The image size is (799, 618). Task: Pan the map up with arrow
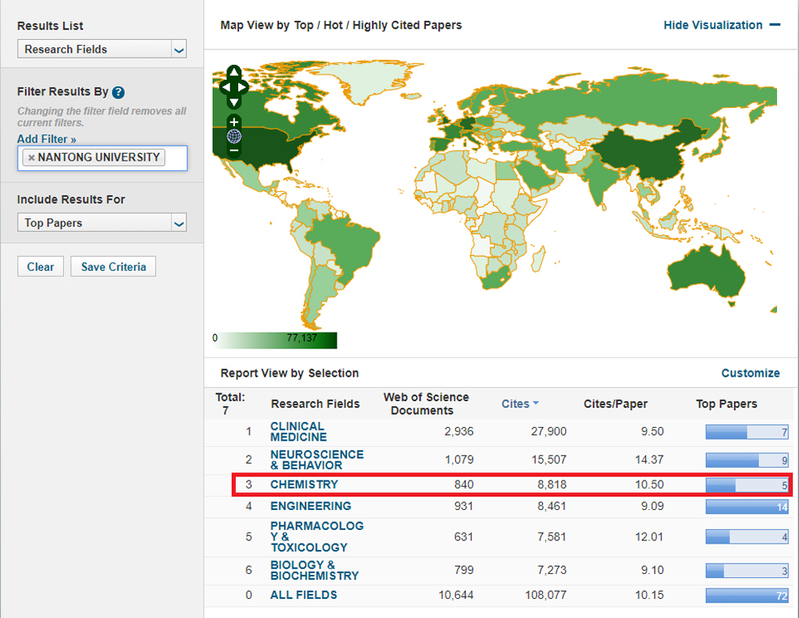[x=233, y=73]
